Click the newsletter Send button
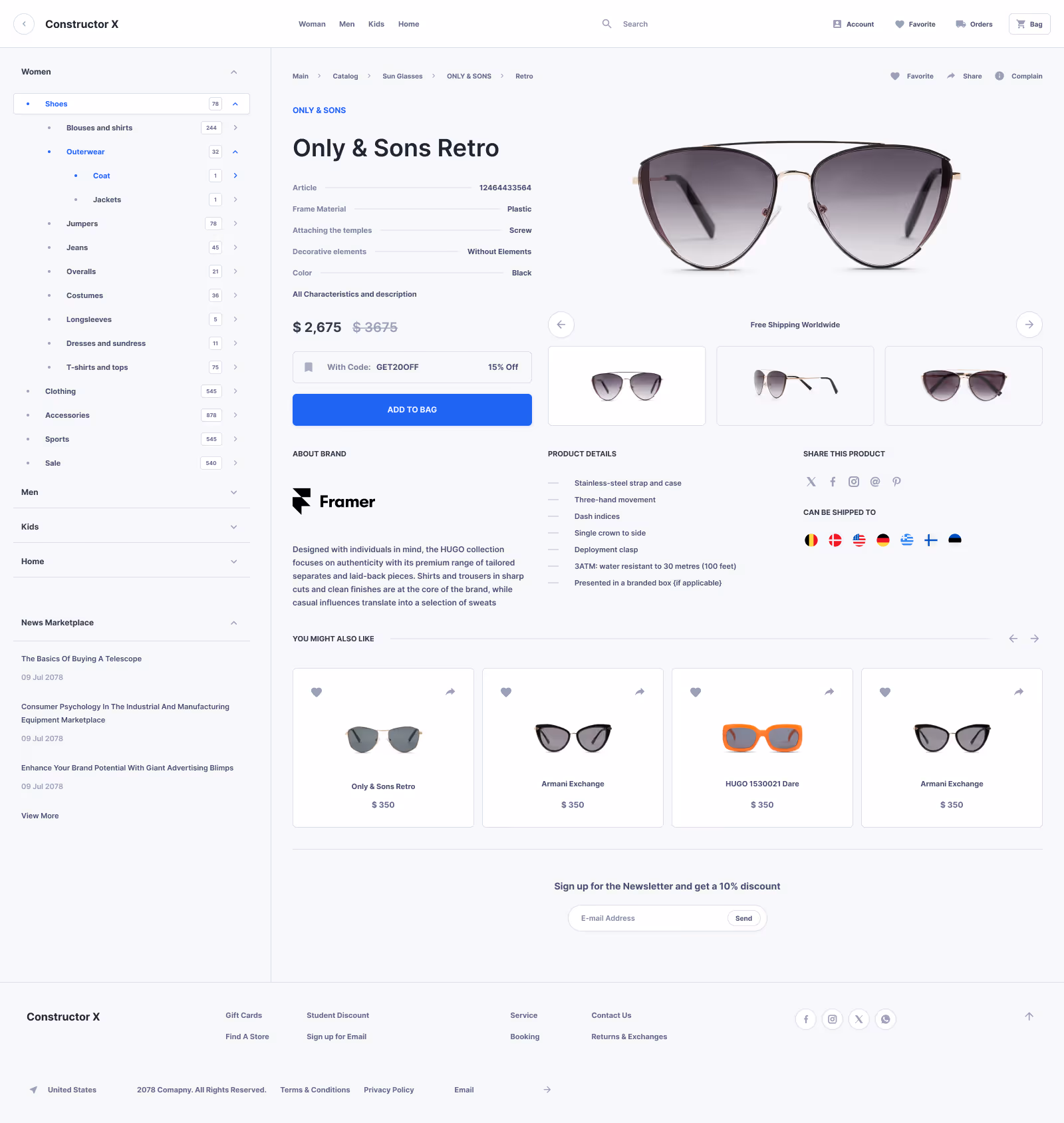This screenshot has height=1123, width=1064. [x=743, y=918]
